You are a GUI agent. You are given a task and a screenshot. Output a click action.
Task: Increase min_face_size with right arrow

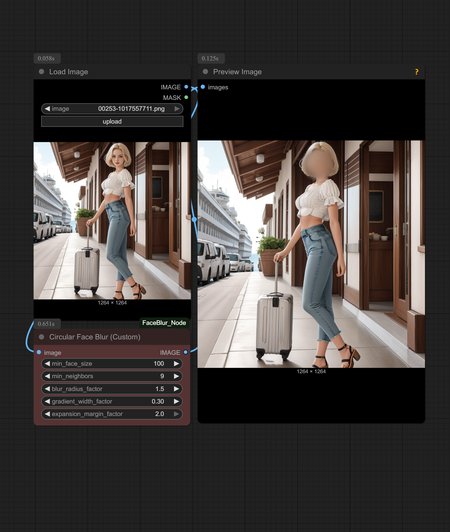coord(176,363)
